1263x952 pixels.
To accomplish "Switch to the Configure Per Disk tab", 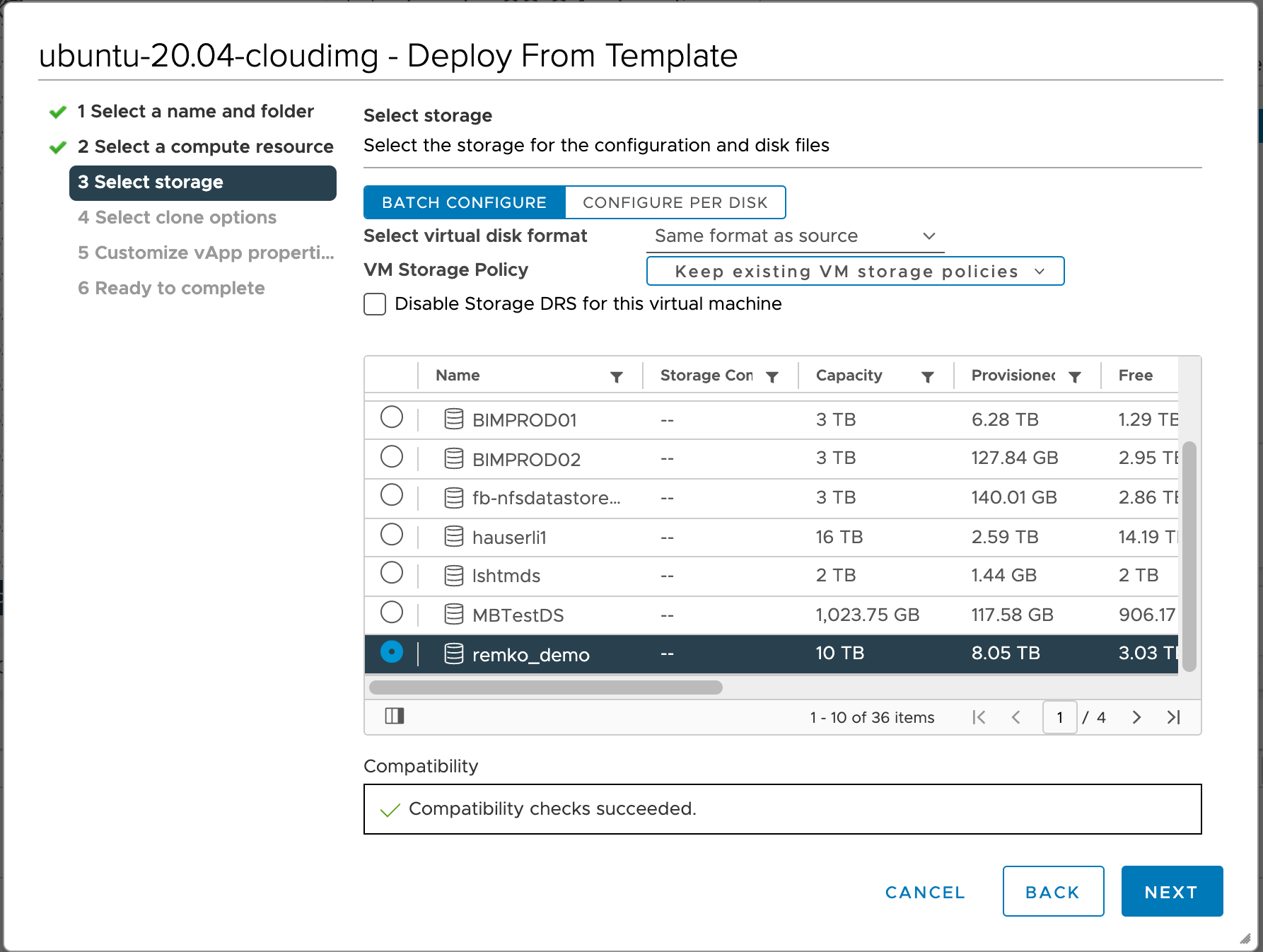I will 675,202.
